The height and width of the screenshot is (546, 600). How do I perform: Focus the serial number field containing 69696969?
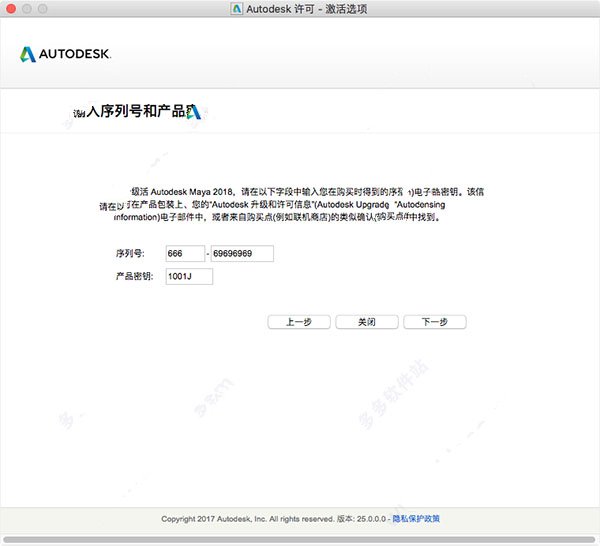242,253
